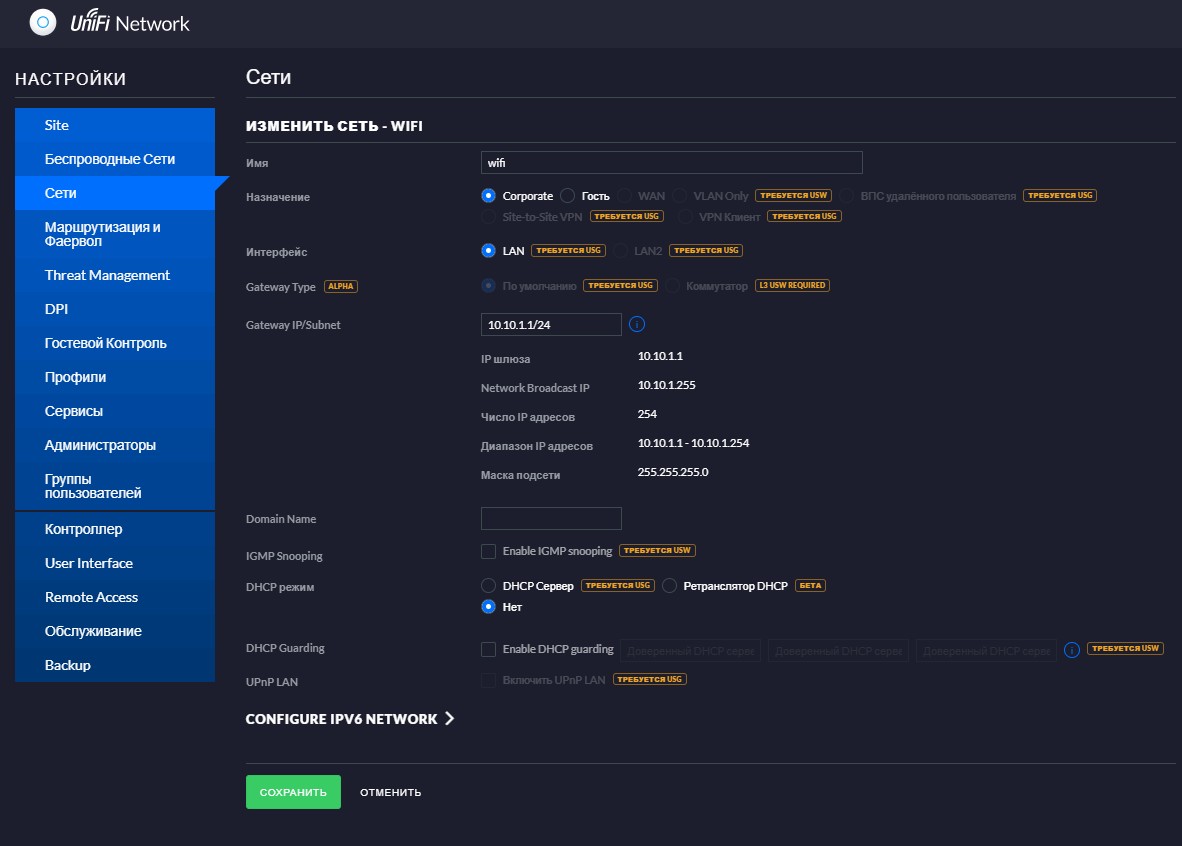
Task: Open the Backup settings page
Action: point(68,665)
